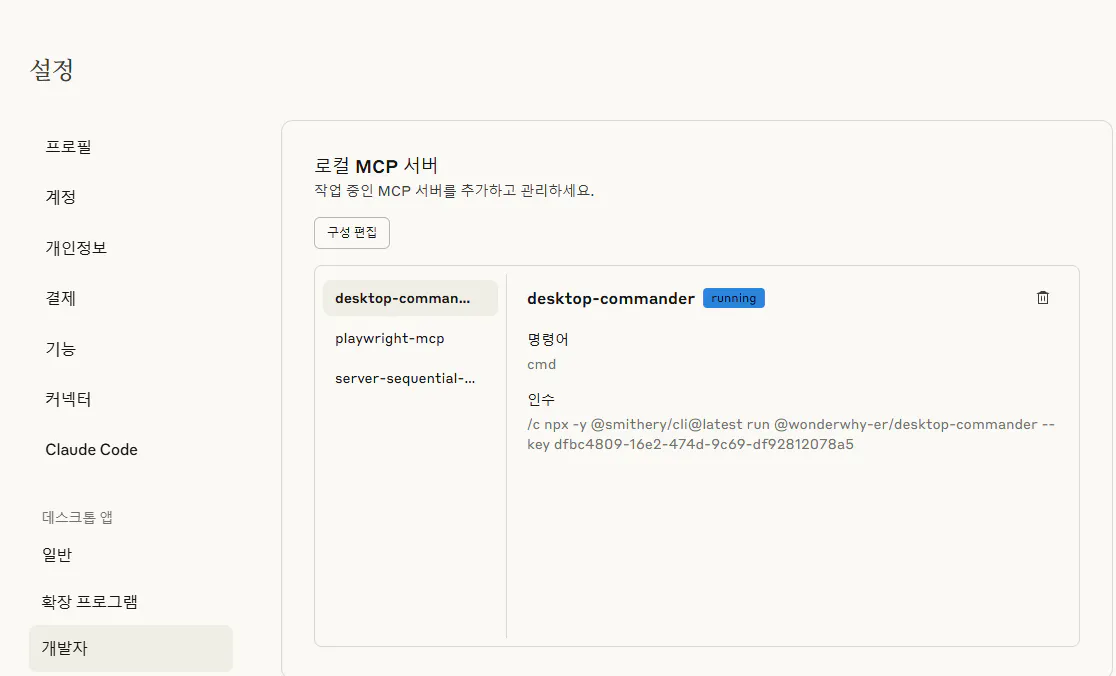
Task: Click the 구성 편집 button
Action: pos(352,233)
